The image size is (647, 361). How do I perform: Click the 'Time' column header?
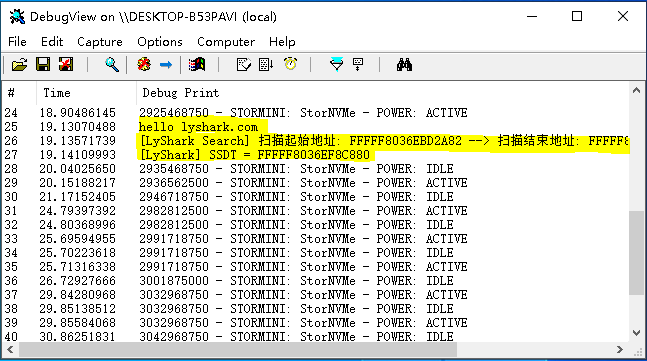[86, 93]
